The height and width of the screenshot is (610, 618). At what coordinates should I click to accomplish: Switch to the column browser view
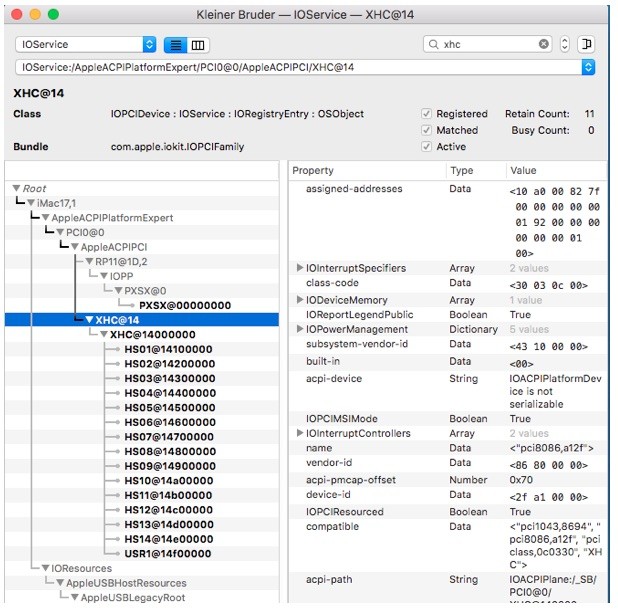tap(198, 45)
